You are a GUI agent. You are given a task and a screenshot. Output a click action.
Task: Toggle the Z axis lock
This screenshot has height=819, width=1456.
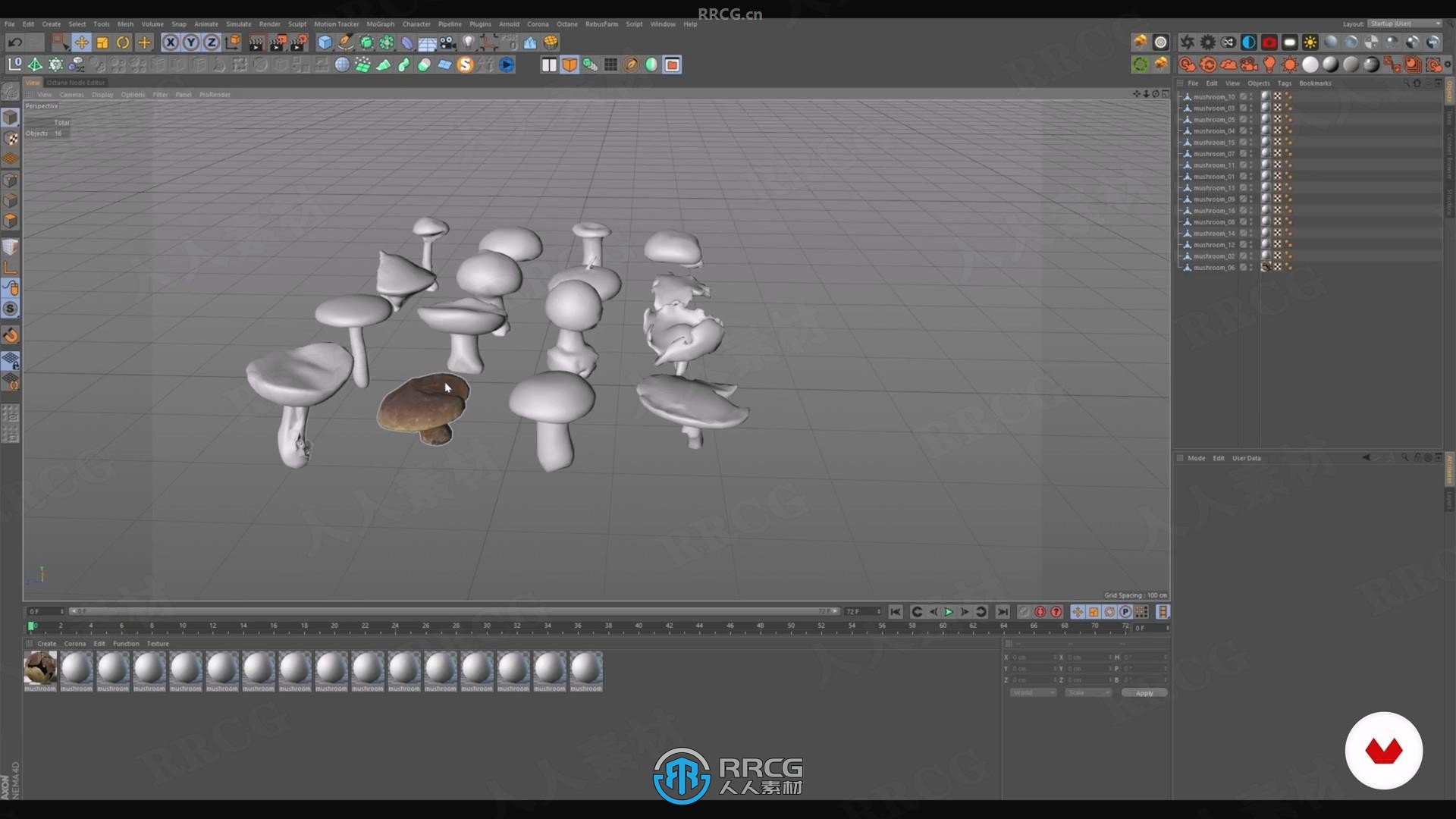pyautogui.click(x=212, y=42)
